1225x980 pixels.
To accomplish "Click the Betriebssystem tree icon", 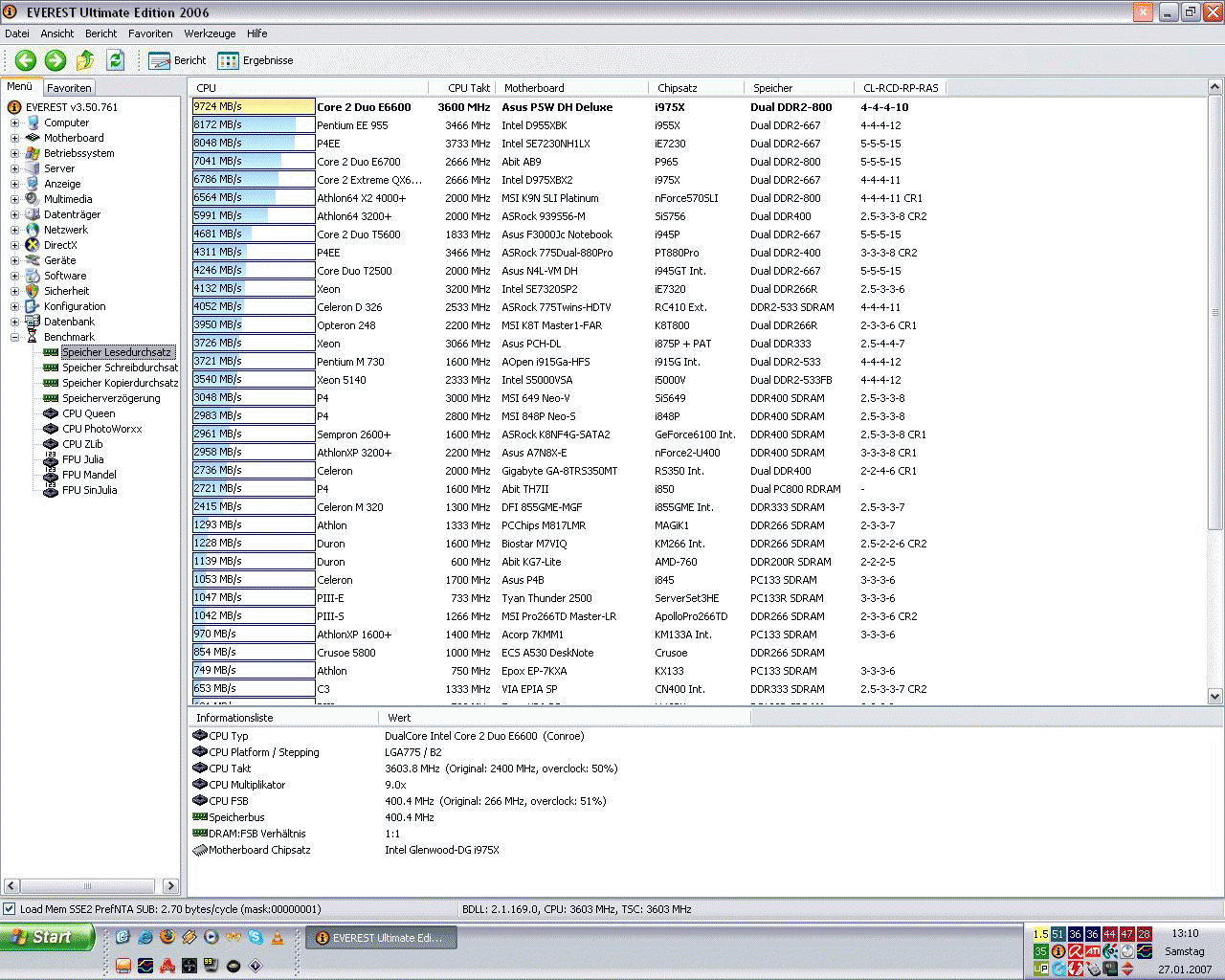I will (33, 153).
